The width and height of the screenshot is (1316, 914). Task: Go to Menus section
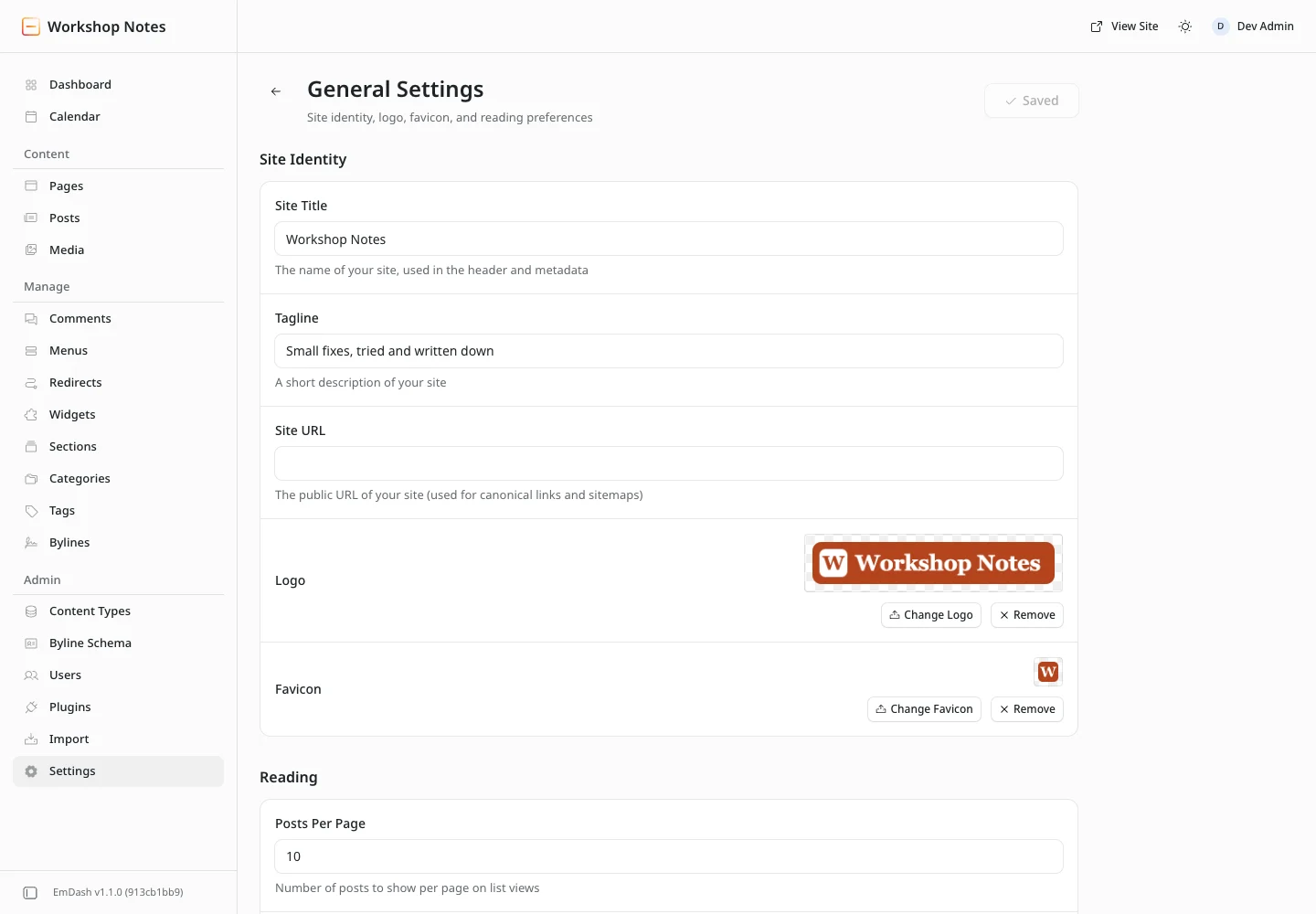coord(119,351)
